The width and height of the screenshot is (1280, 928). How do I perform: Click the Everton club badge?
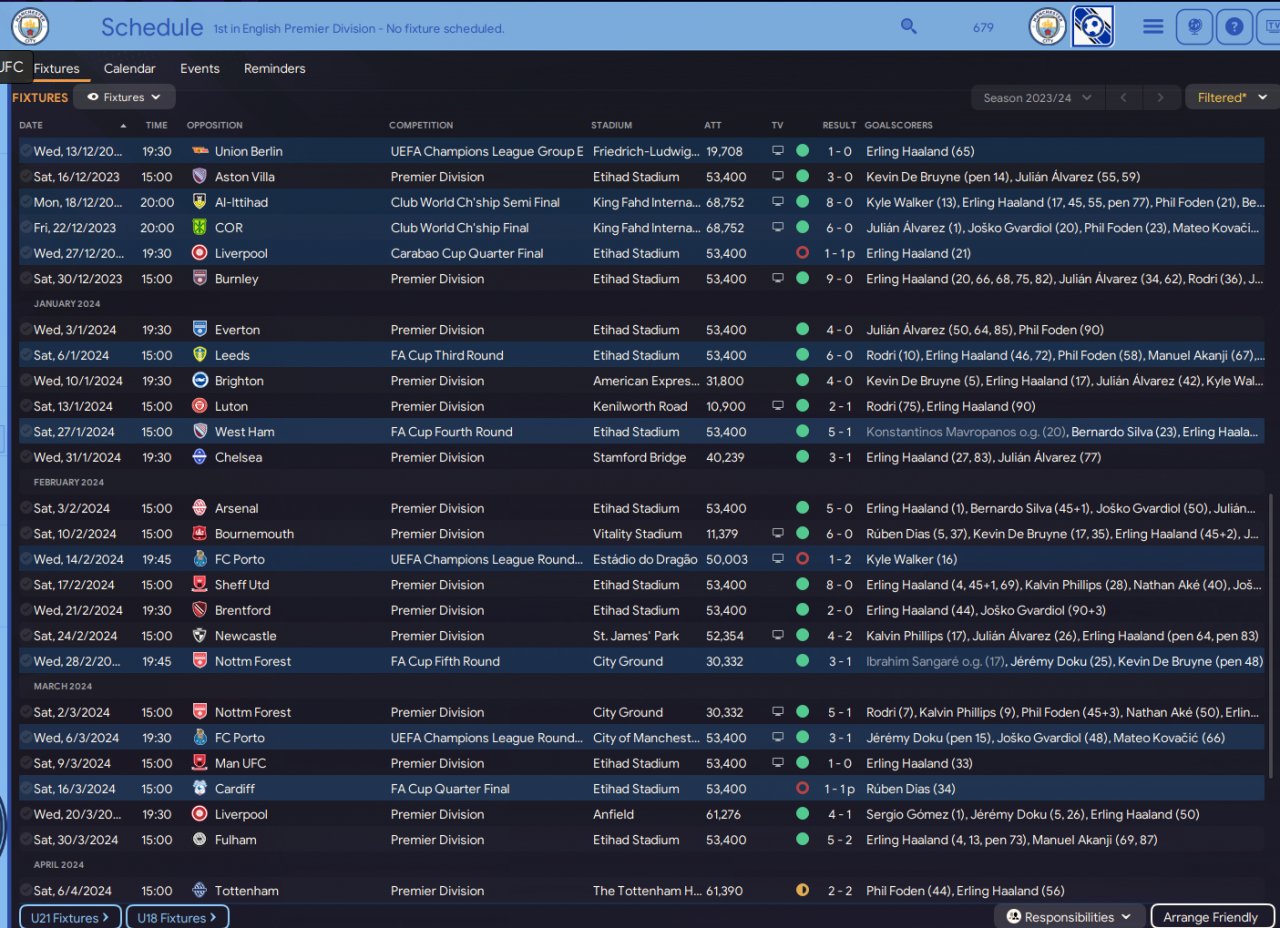pos(200,330)
